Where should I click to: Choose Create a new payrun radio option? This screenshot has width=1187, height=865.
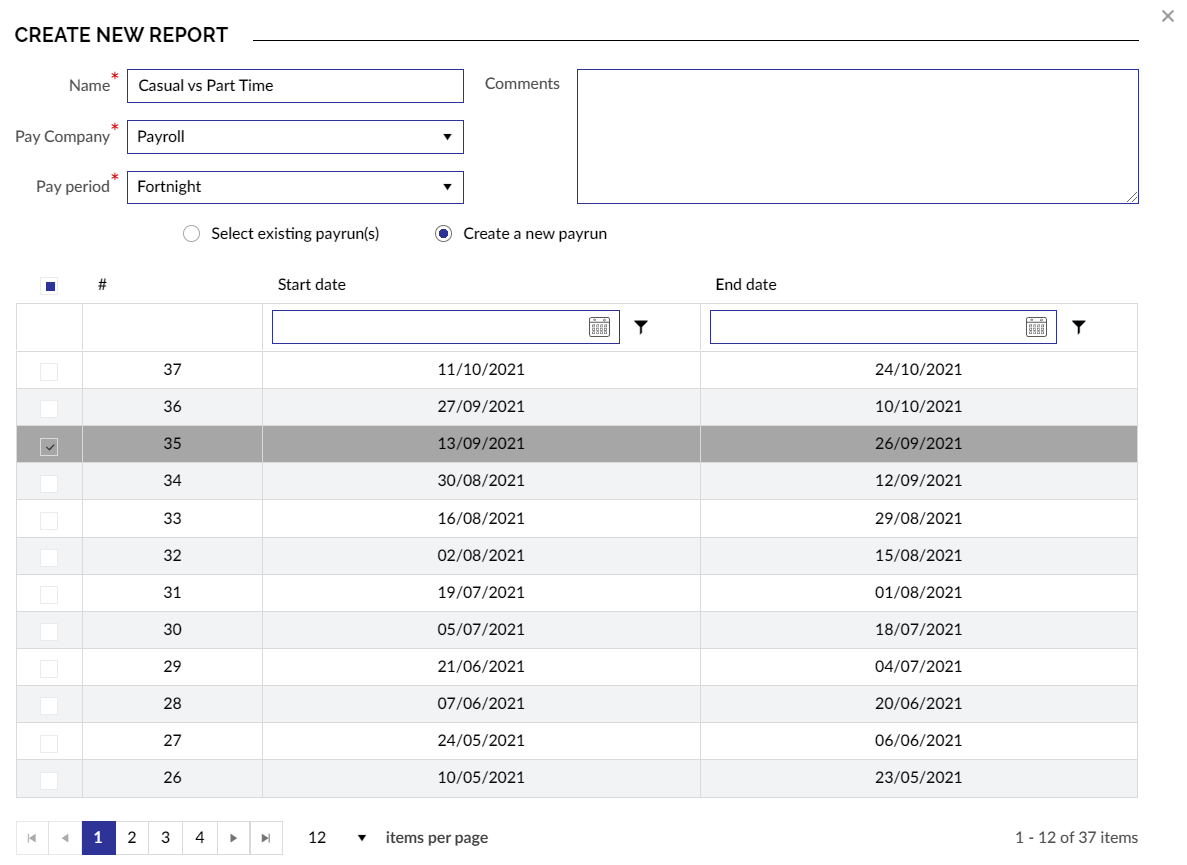pyautogui.click(x=444, y=234)
